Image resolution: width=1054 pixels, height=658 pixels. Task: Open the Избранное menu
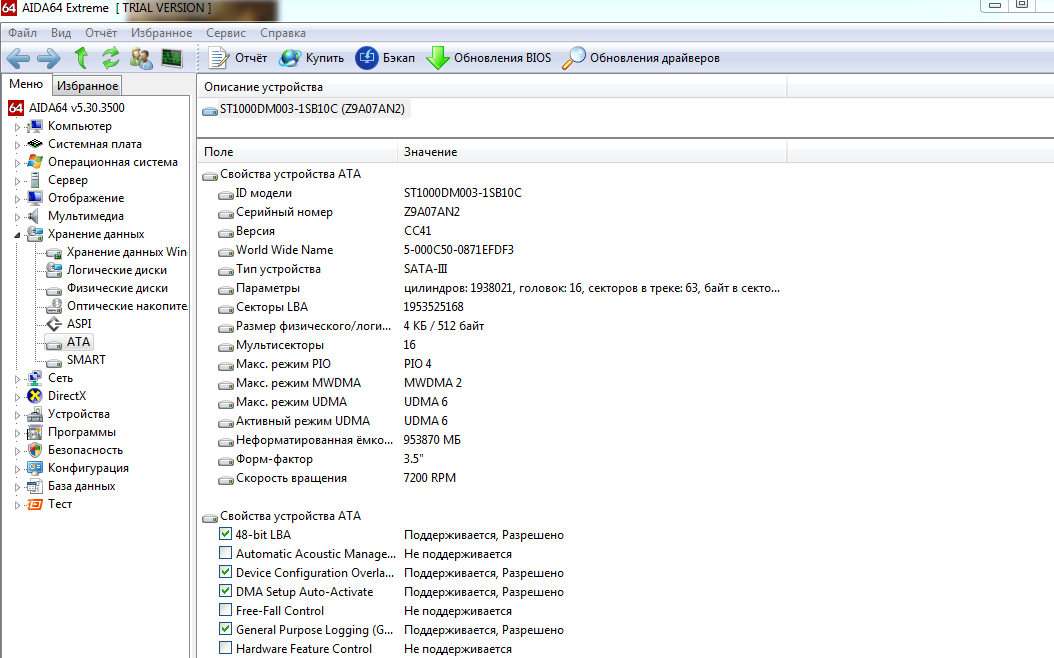click(161, 33)
